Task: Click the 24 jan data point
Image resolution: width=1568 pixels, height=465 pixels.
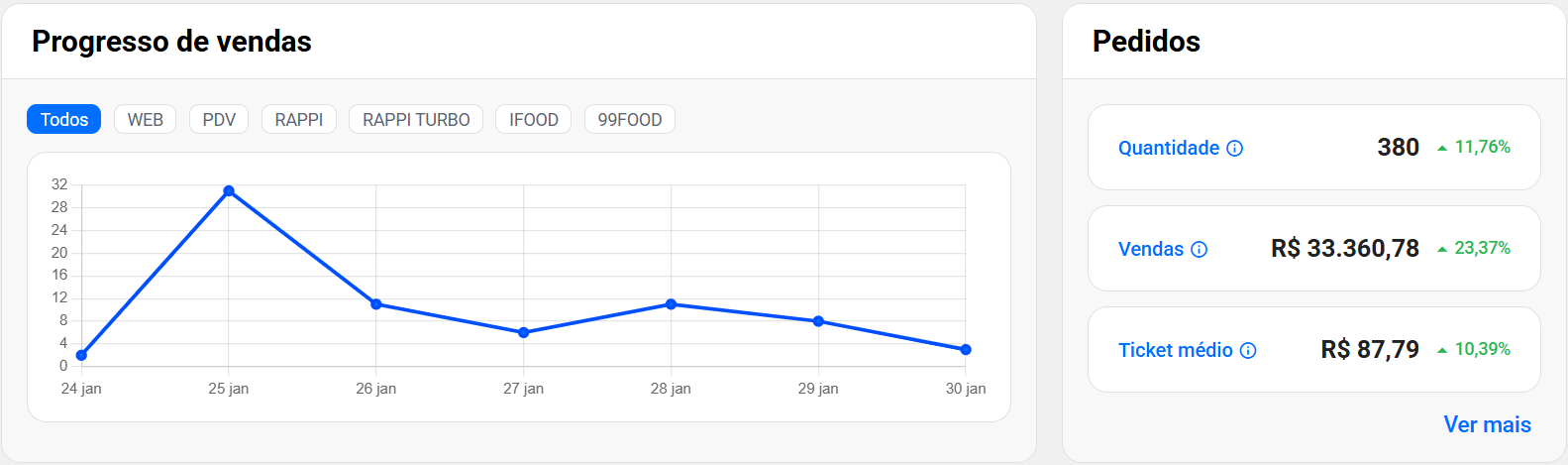Action: point(81,355)
